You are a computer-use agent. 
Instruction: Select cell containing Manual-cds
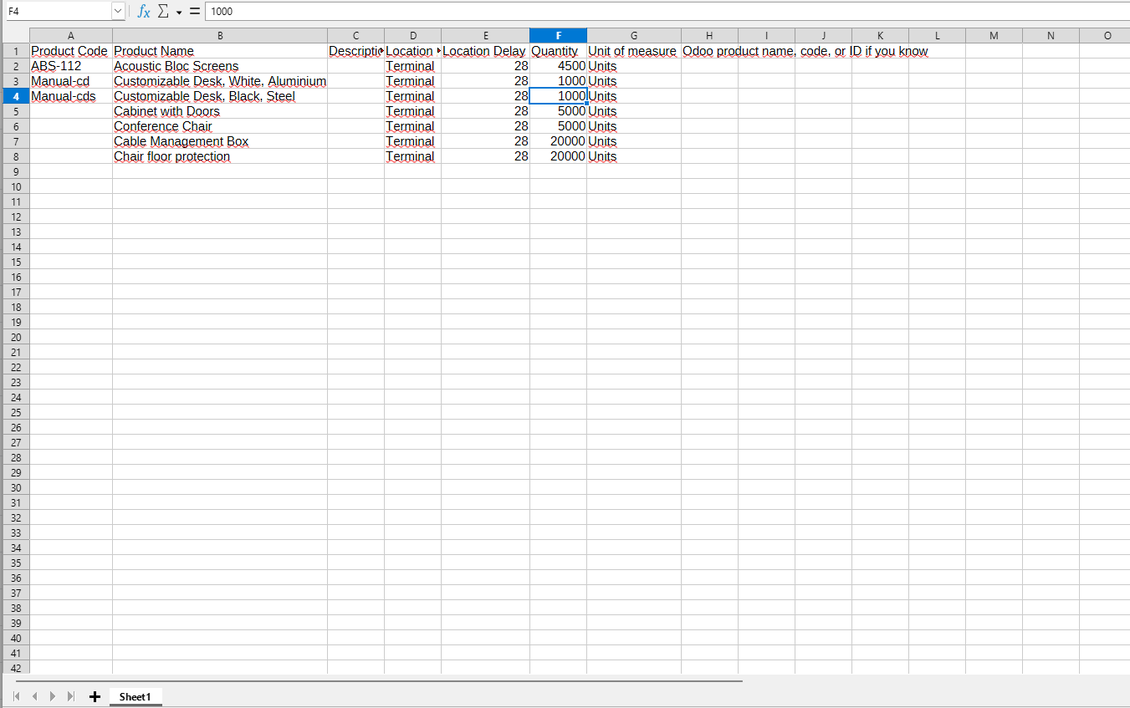(71, 96)
